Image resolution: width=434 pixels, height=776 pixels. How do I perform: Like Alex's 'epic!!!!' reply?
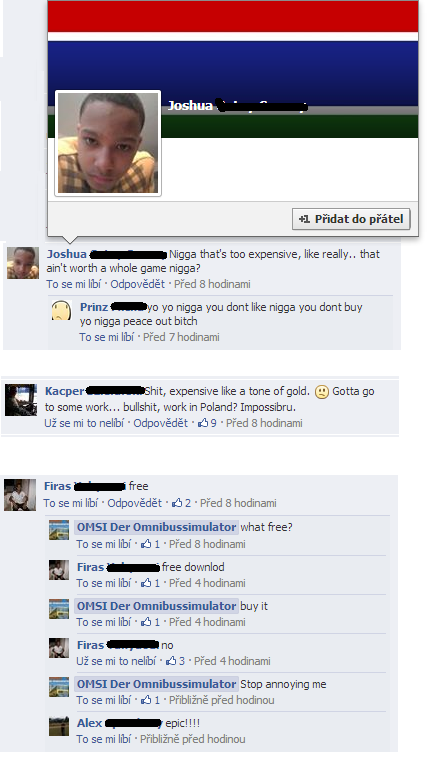tap(103, 739)
